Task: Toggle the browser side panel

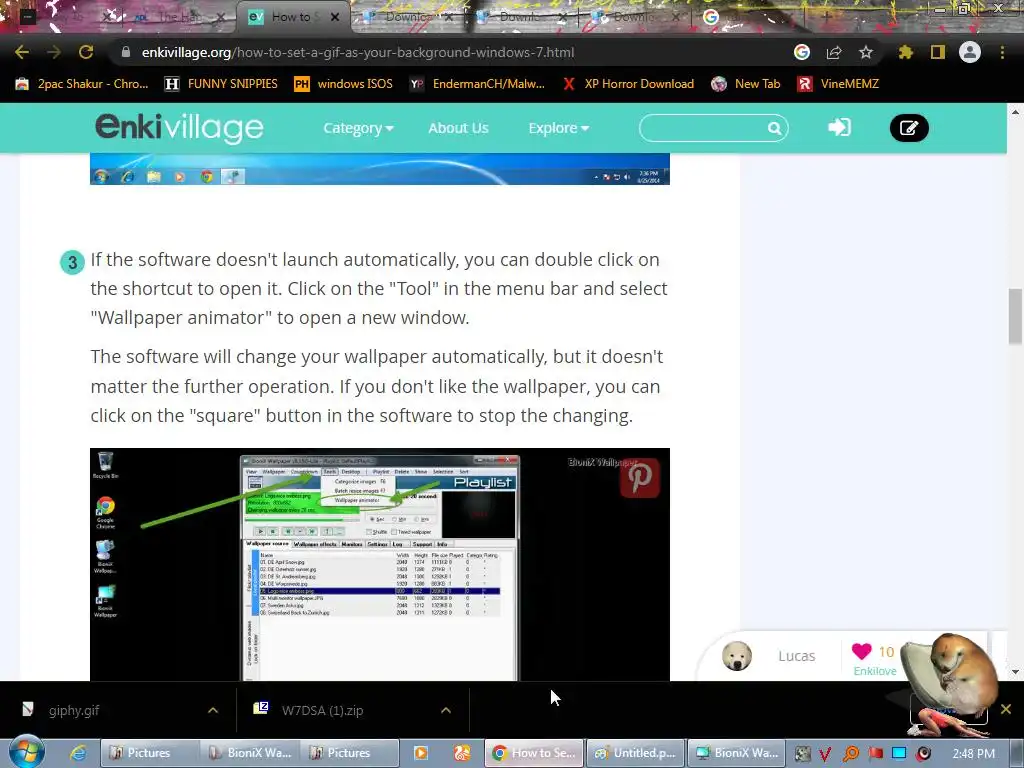Action: (x=938, y=52)
